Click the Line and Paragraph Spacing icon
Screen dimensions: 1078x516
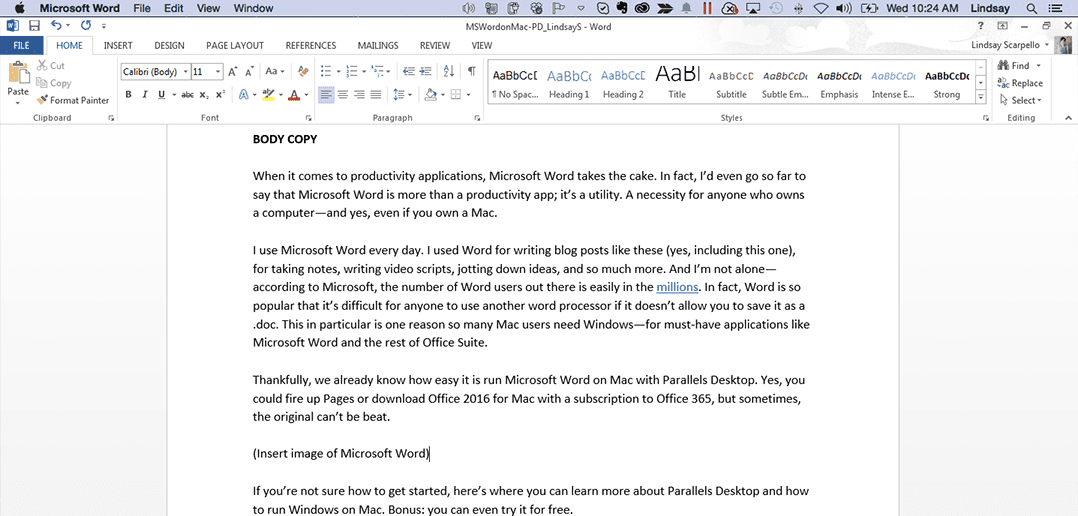[x=398, y=95]
